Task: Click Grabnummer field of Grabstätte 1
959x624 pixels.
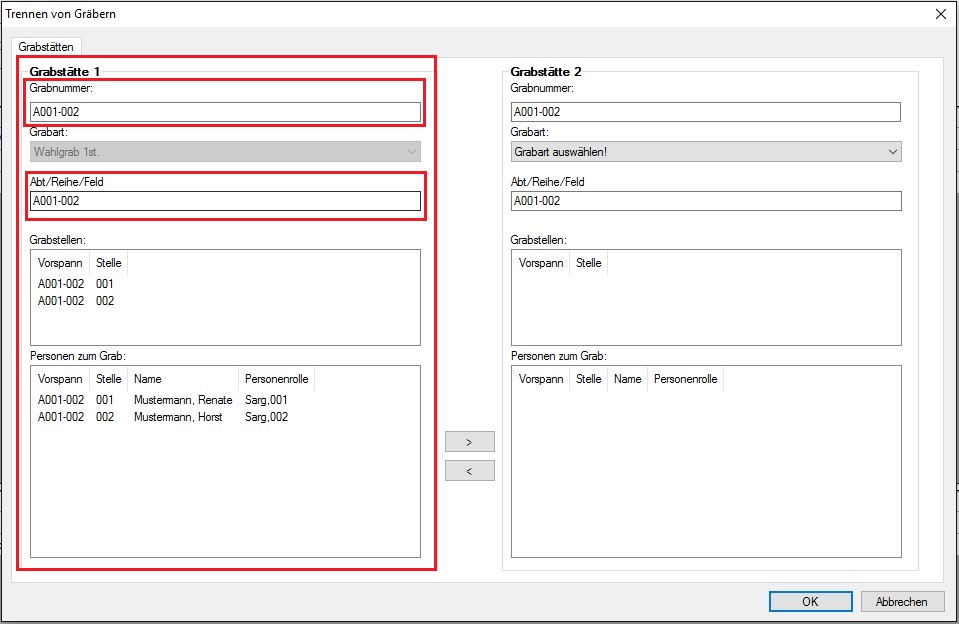Action: pos(225,112)
